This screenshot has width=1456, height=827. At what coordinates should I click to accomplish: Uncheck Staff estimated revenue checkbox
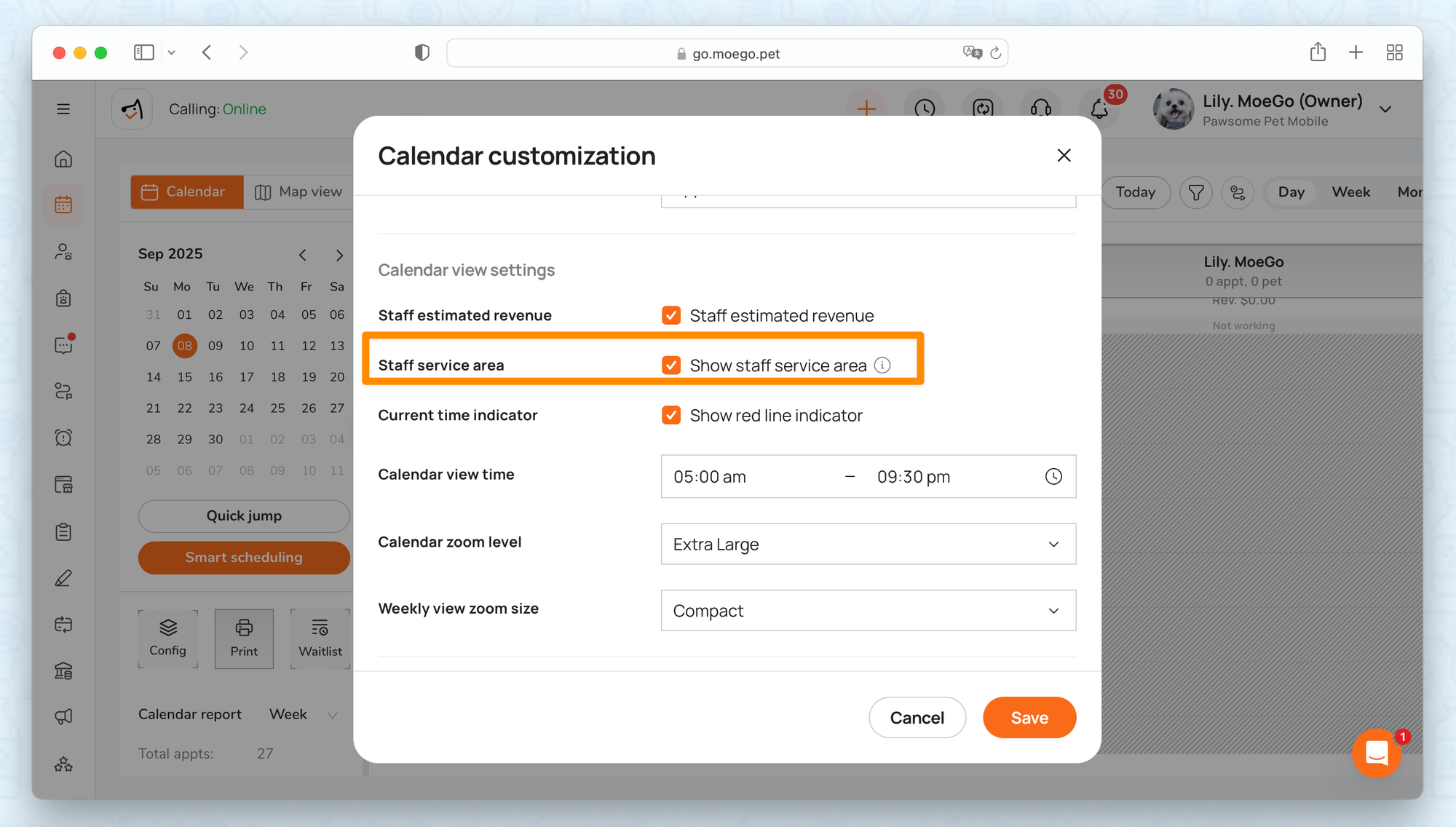click(671, 315)
